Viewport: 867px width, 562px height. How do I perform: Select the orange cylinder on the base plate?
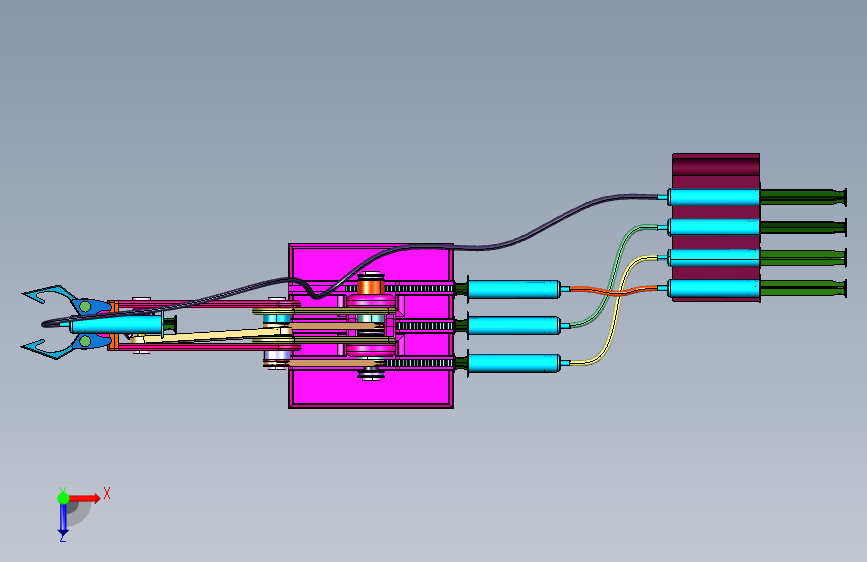[371, 287]
